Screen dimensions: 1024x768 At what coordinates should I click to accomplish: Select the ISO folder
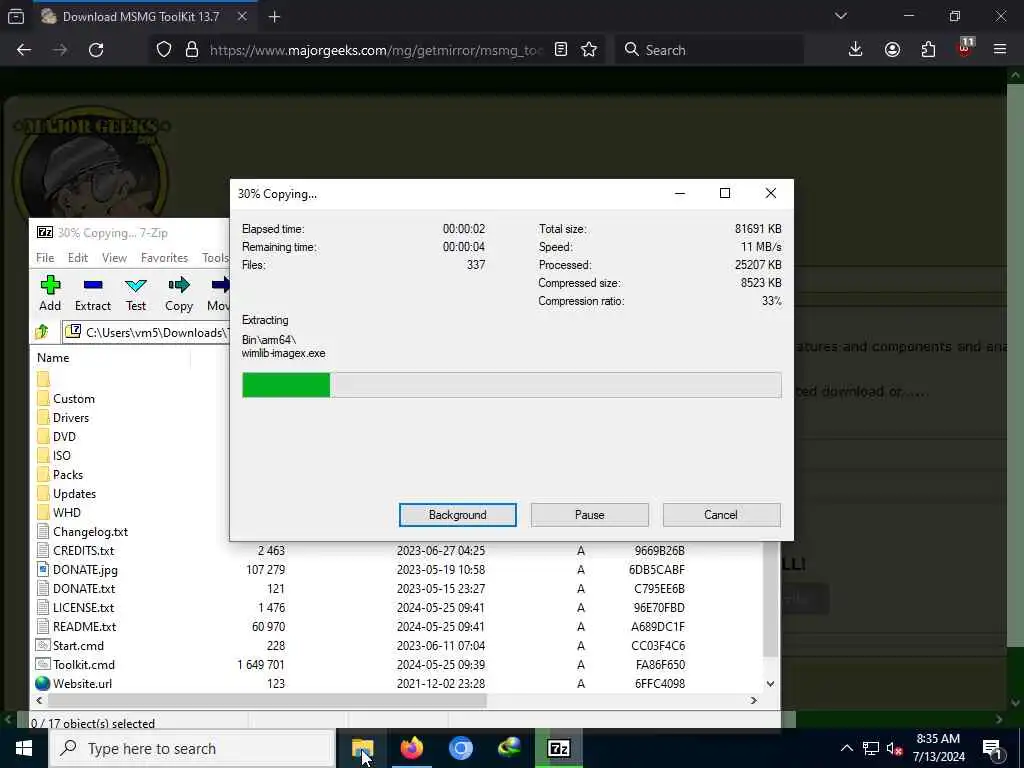tap(61, 456)
